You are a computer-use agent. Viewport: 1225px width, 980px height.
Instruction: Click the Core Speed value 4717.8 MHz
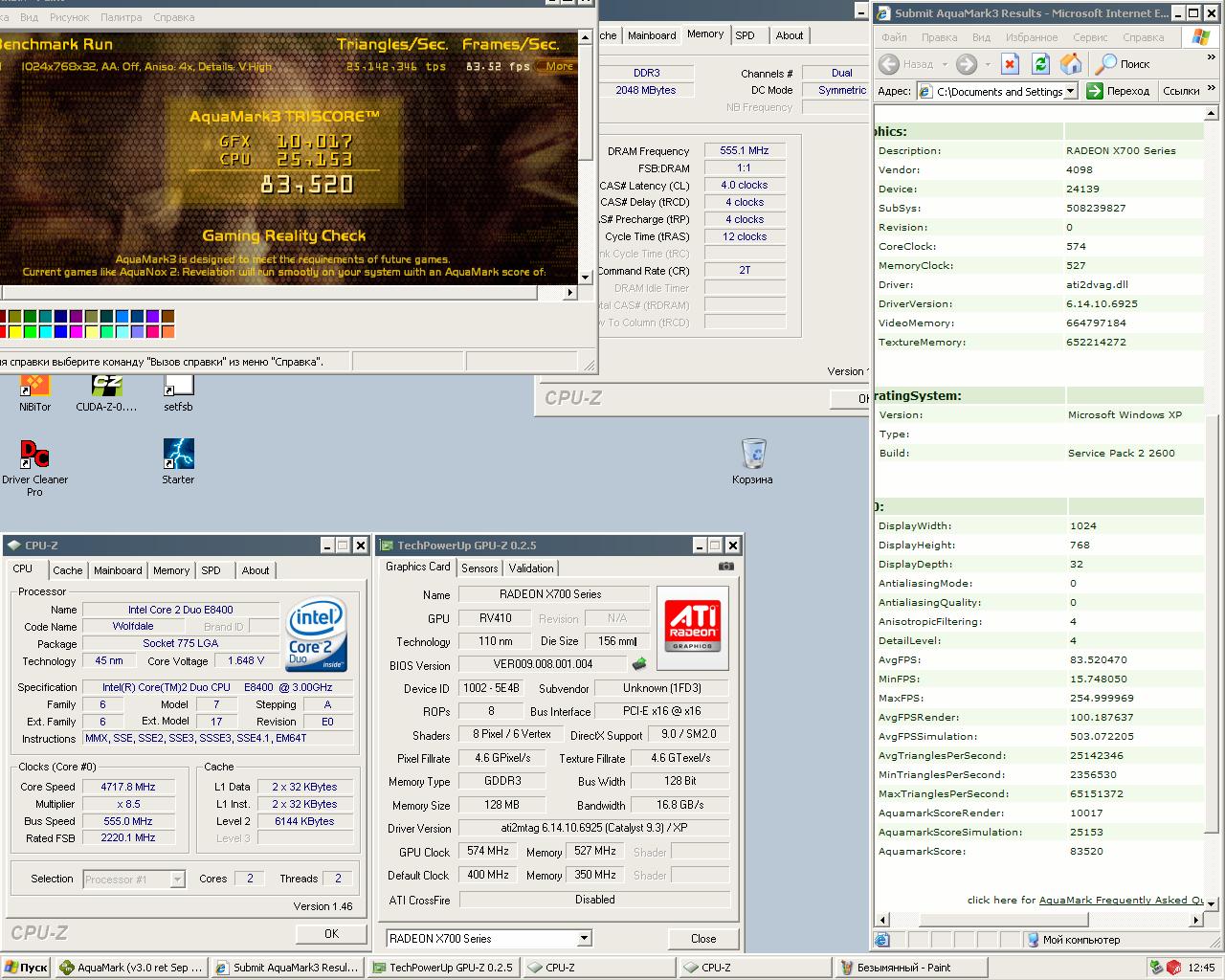pos(128,787)
